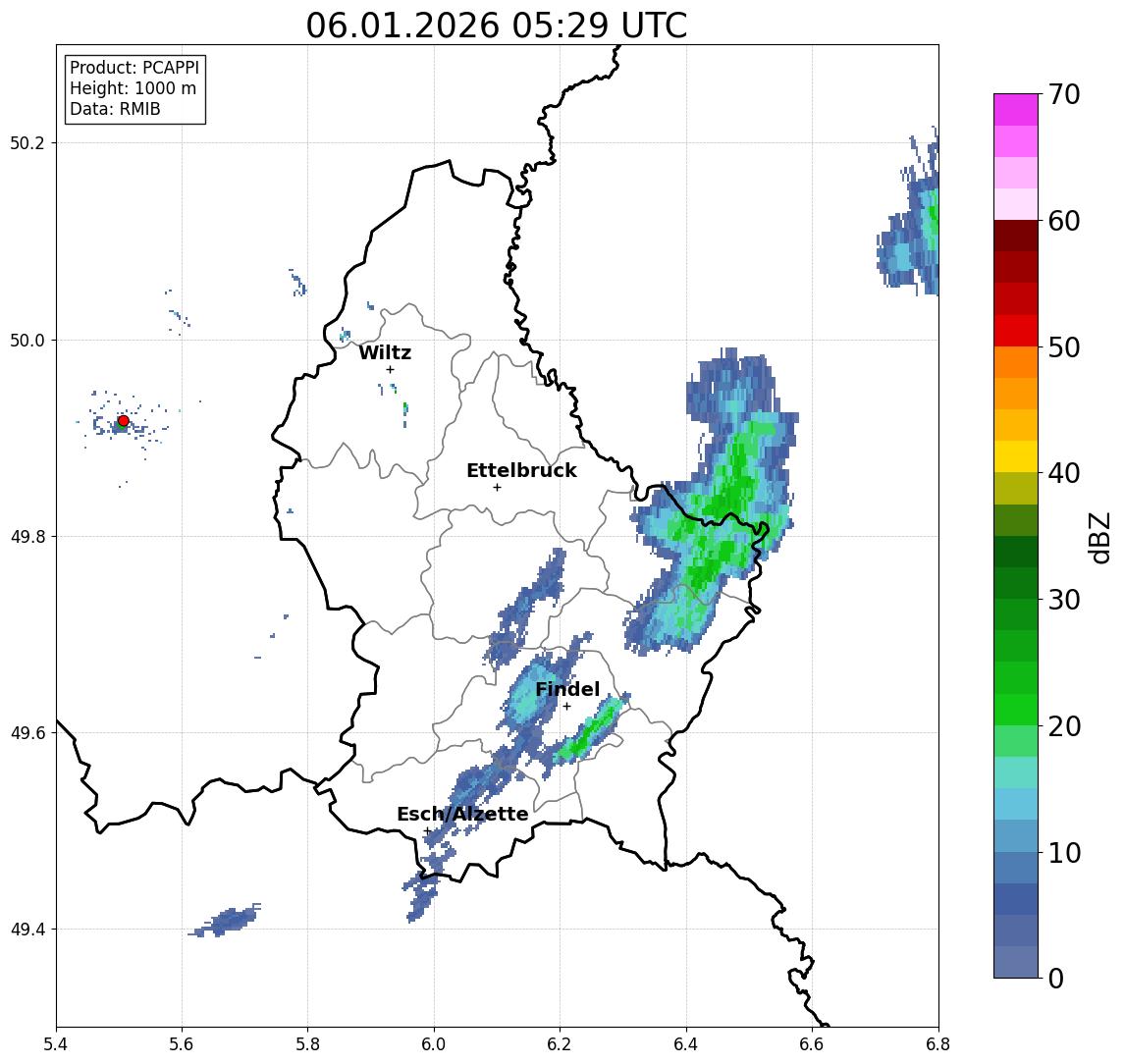Viewport: 1124px width, 1064px height.
Task: Click the longitude tick label 6.2
Action: [x=560, y=1044]
